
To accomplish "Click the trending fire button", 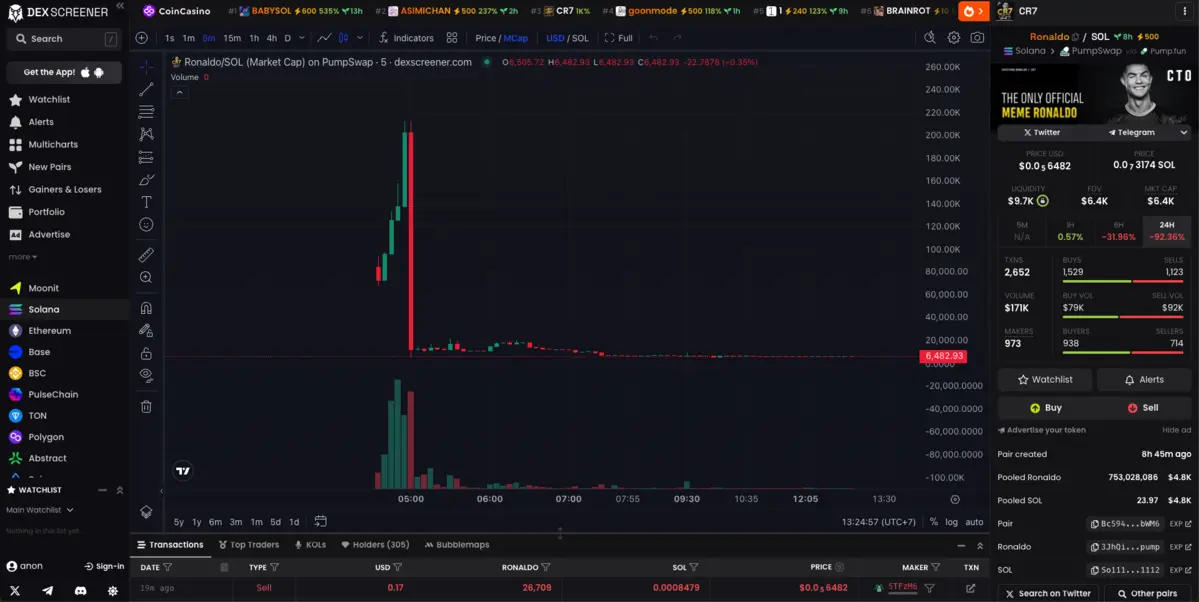I will 973,11.
